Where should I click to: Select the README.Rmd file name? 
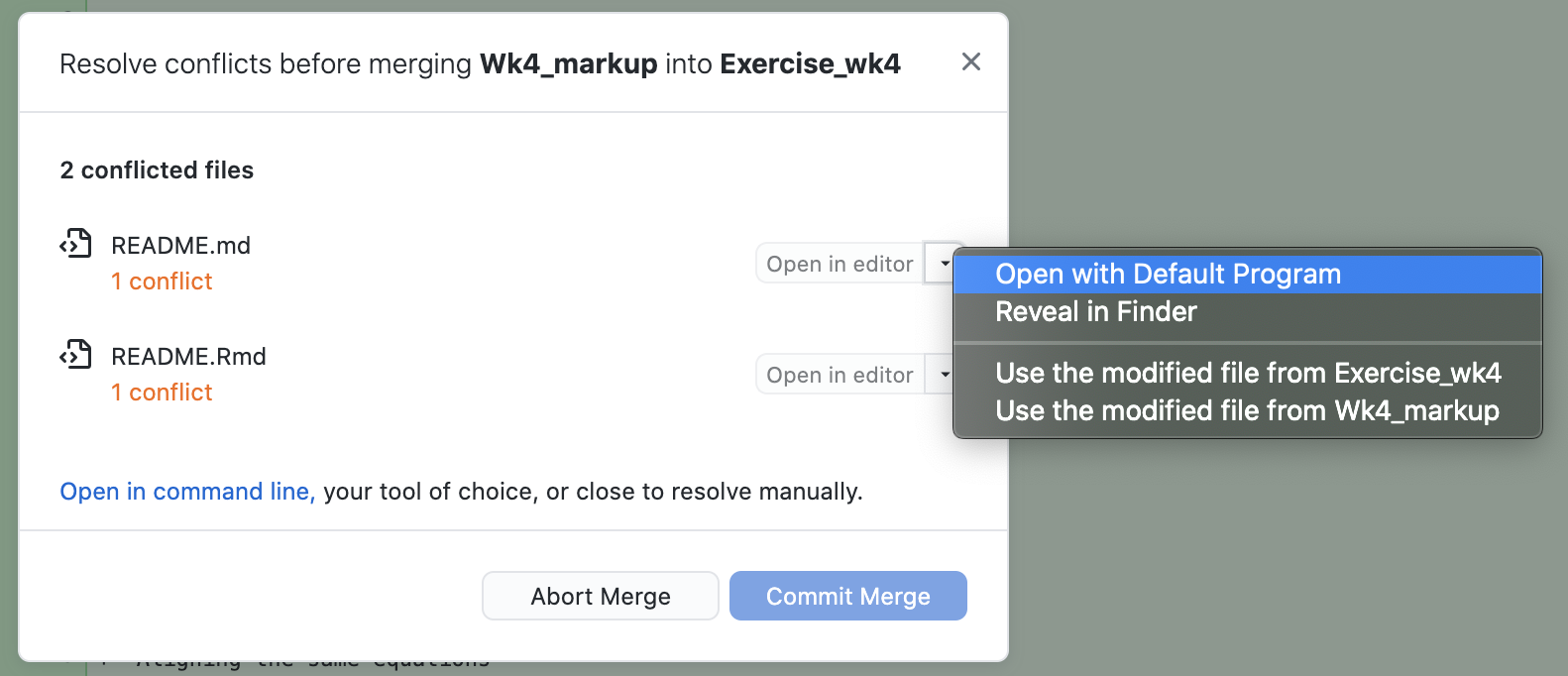[188, 356]
